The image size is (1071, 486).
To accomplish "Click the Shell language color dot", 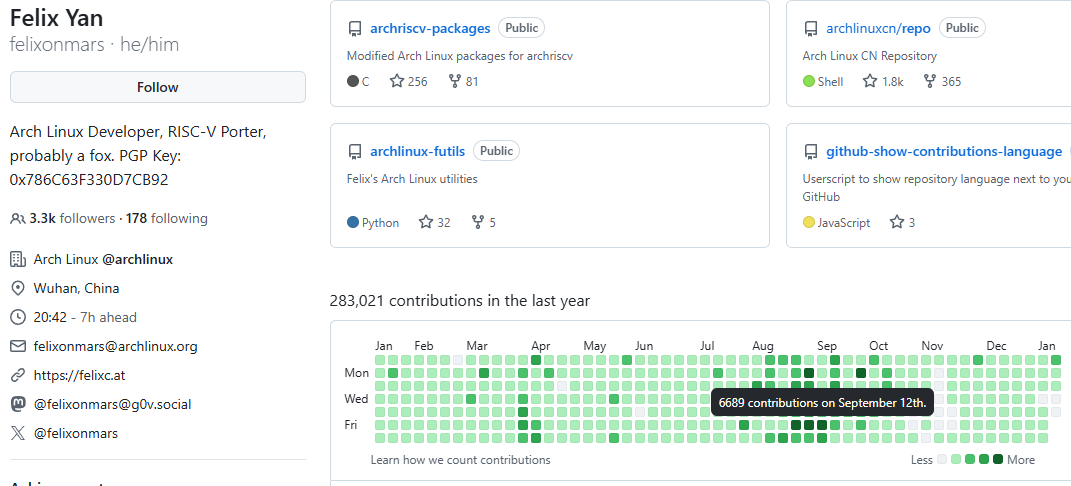I will pos(809,82).
